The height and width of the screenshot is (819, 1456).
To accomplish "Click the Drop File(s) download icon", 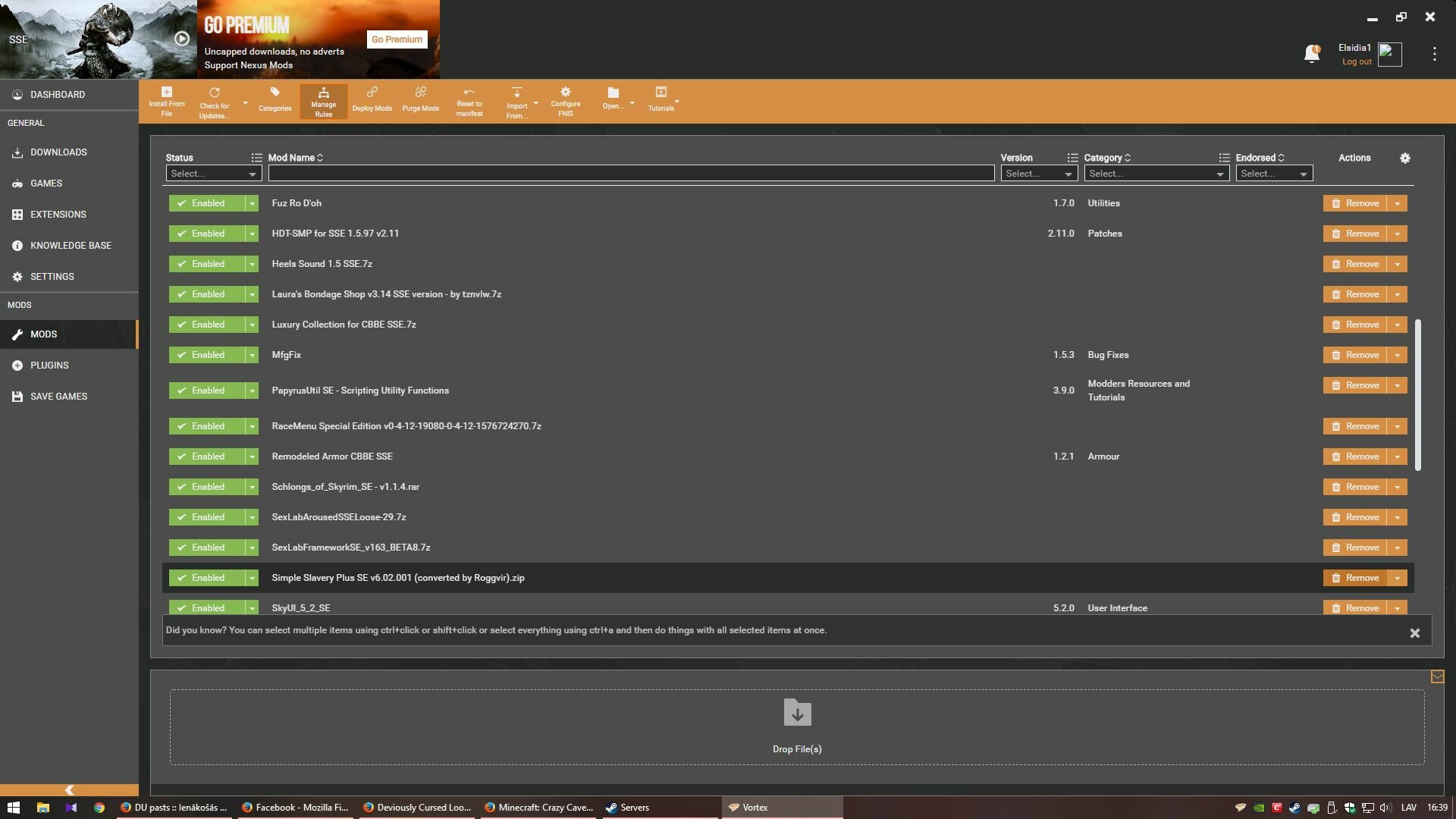I will (x=797, y=712).
